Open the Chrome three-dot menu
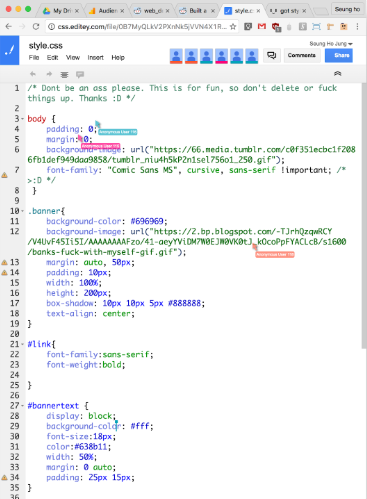 [357, 26]
